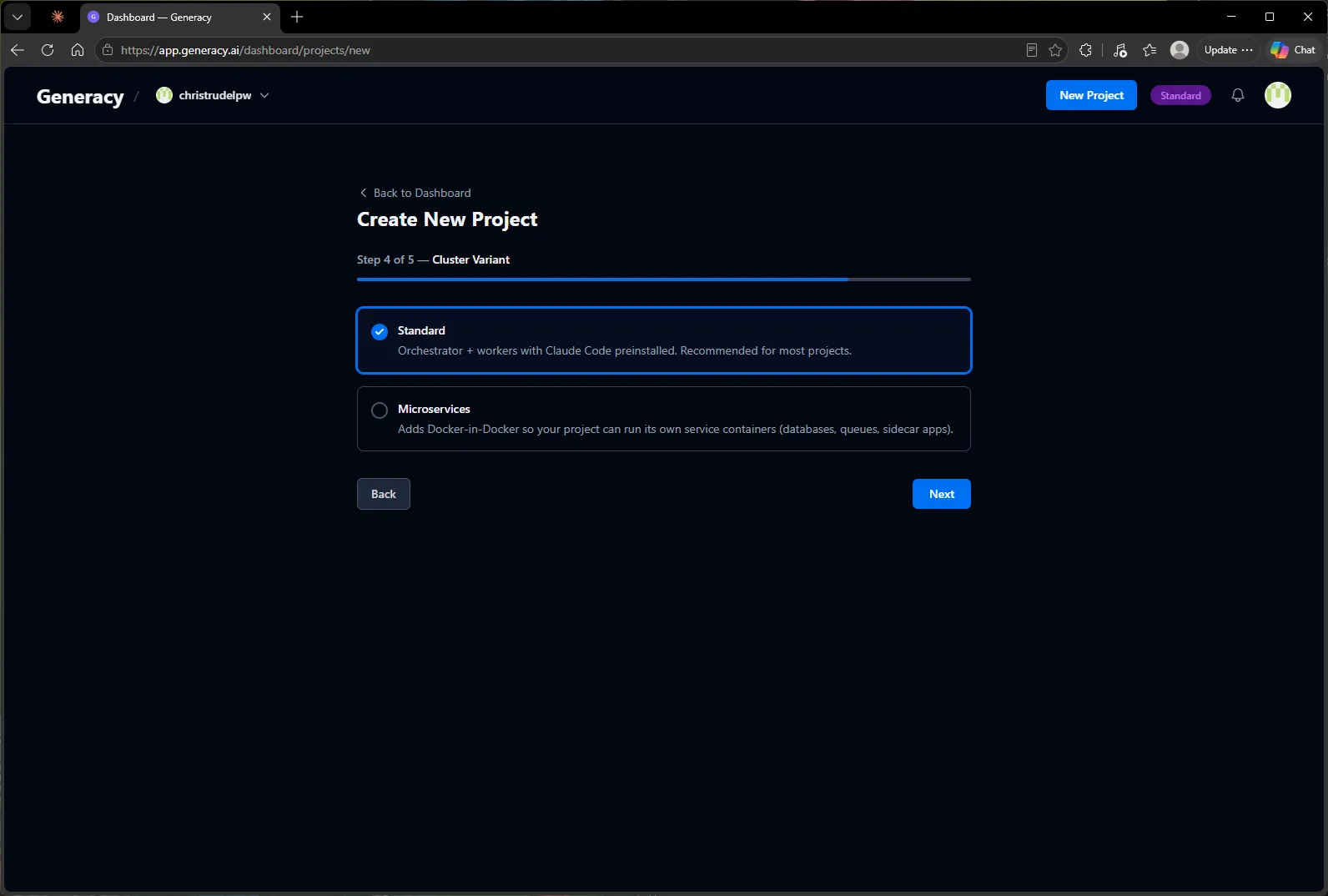Open the media control music icon
Viewport: 1328px width, 896px height.
[x=1120, y=50]
